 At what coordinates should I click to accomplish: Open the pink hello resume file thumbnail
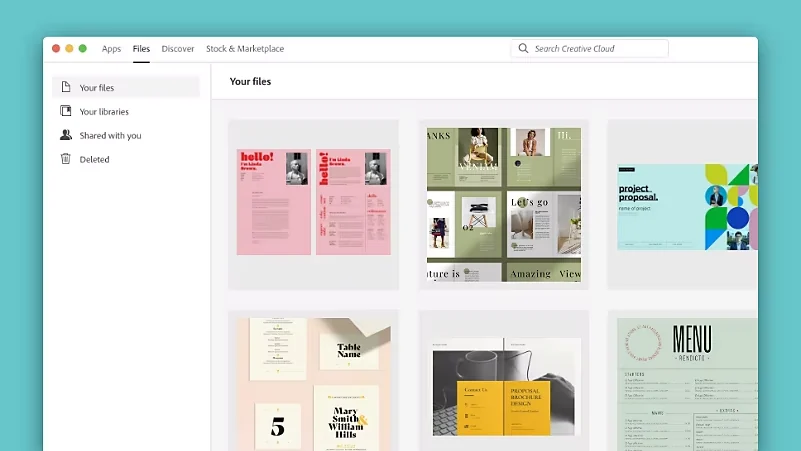314,202
